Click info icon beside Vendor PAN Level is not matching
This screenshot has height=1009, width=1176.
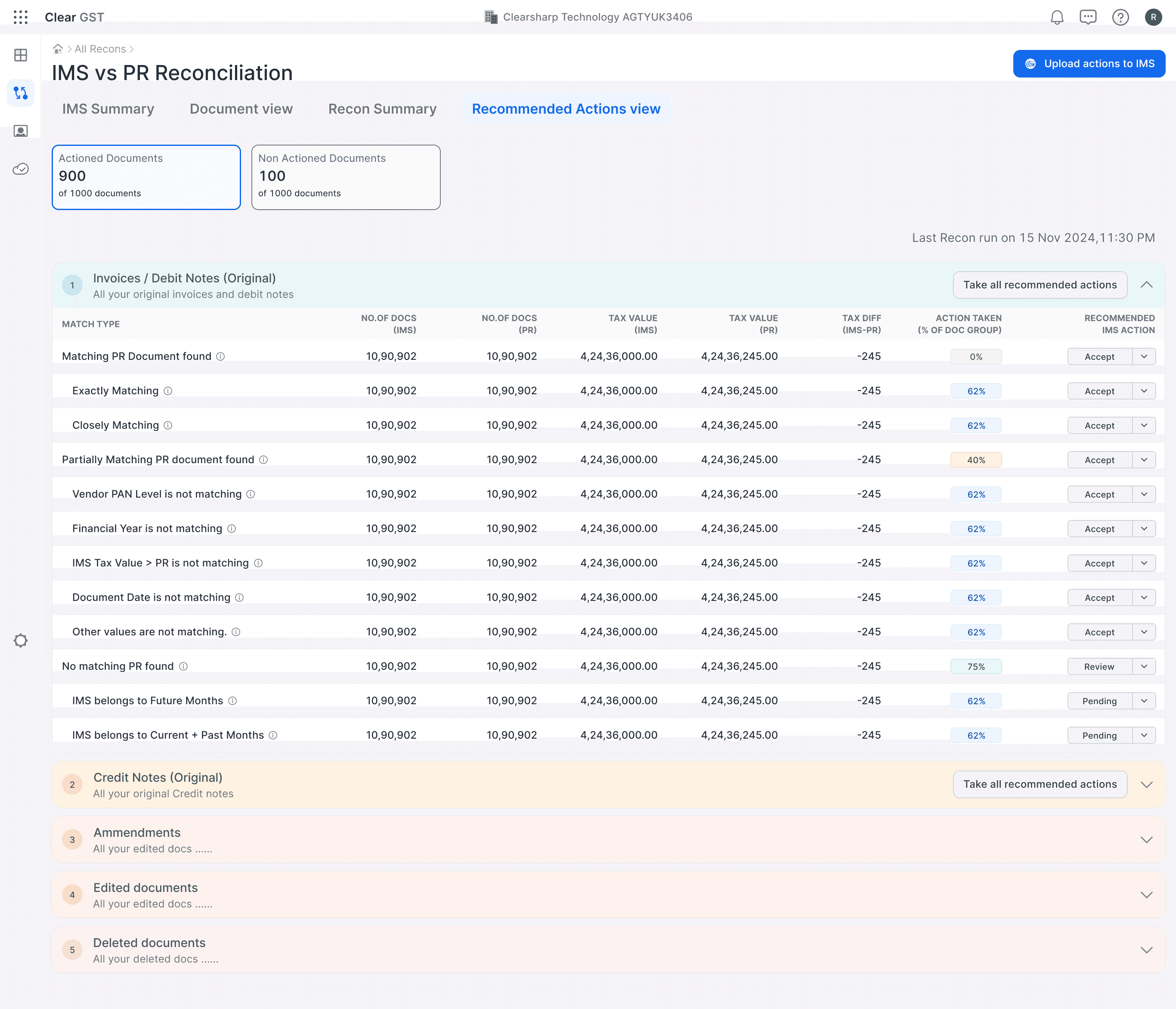tap(251, 494)
